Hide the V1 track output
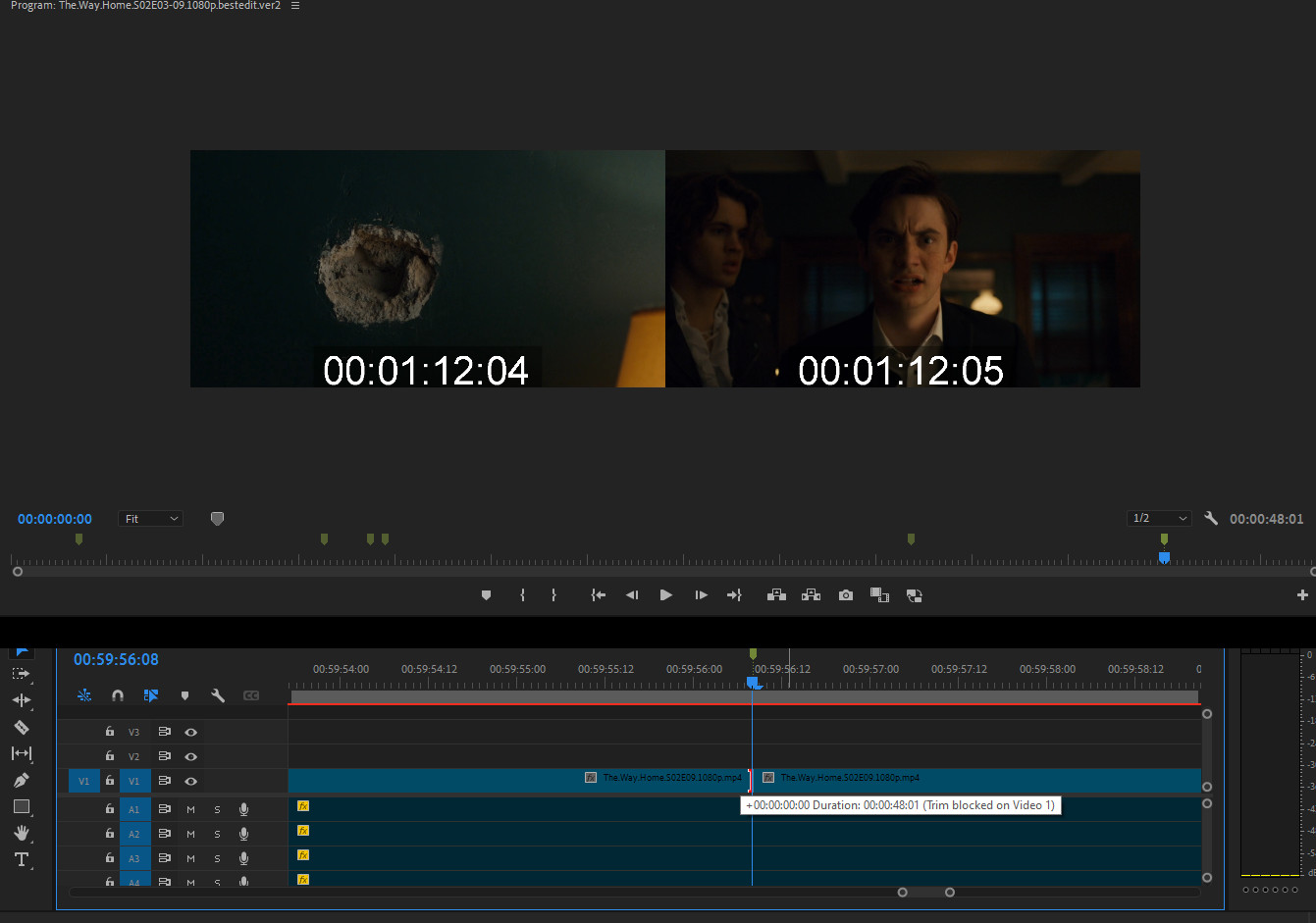The image size is (1316, 923). click(x=191, y=782)
